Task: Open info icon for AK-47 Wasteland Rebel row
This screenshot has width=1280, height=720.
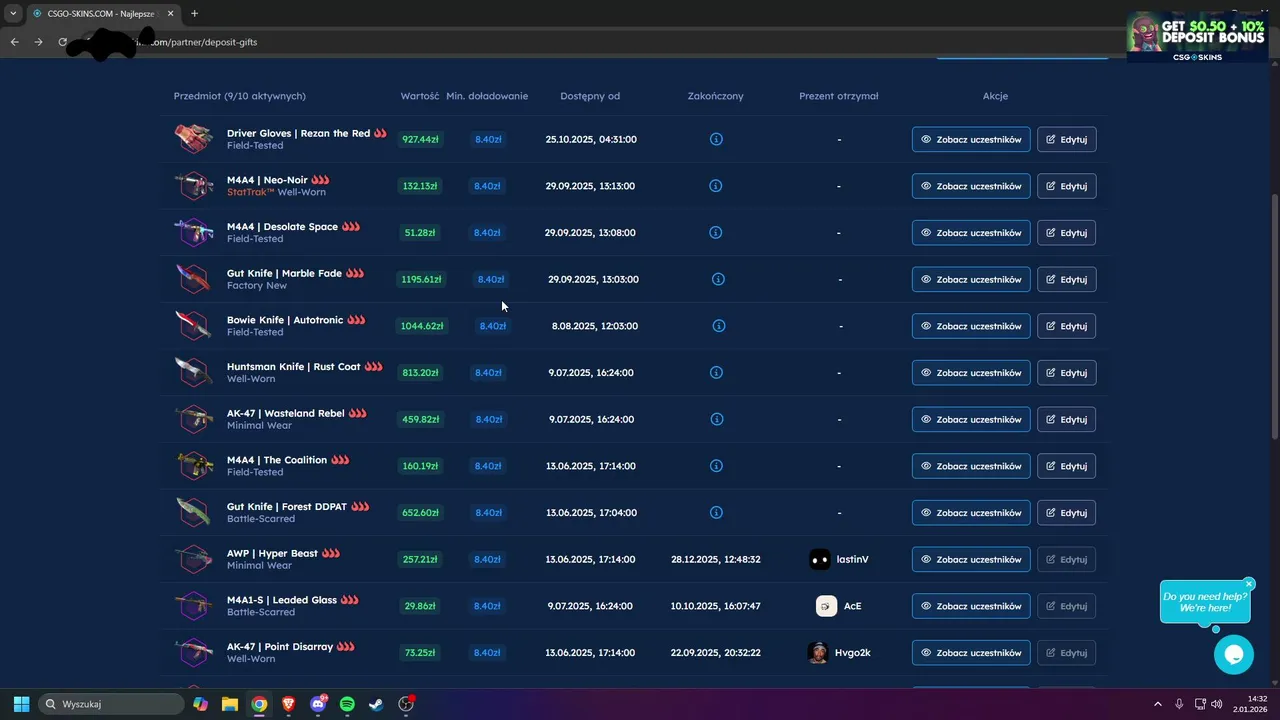Action: pos(716,419)
